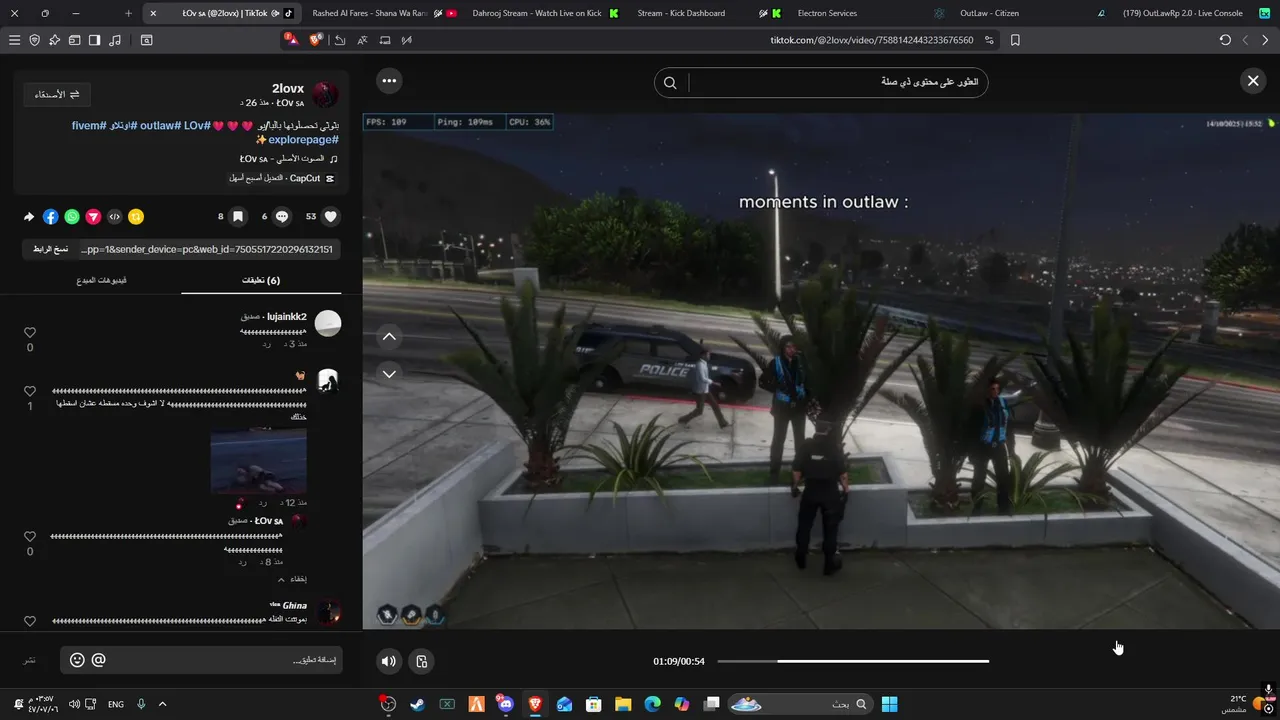
Task: Open the Brave VPN shield-lock icon
Action: 35,40
